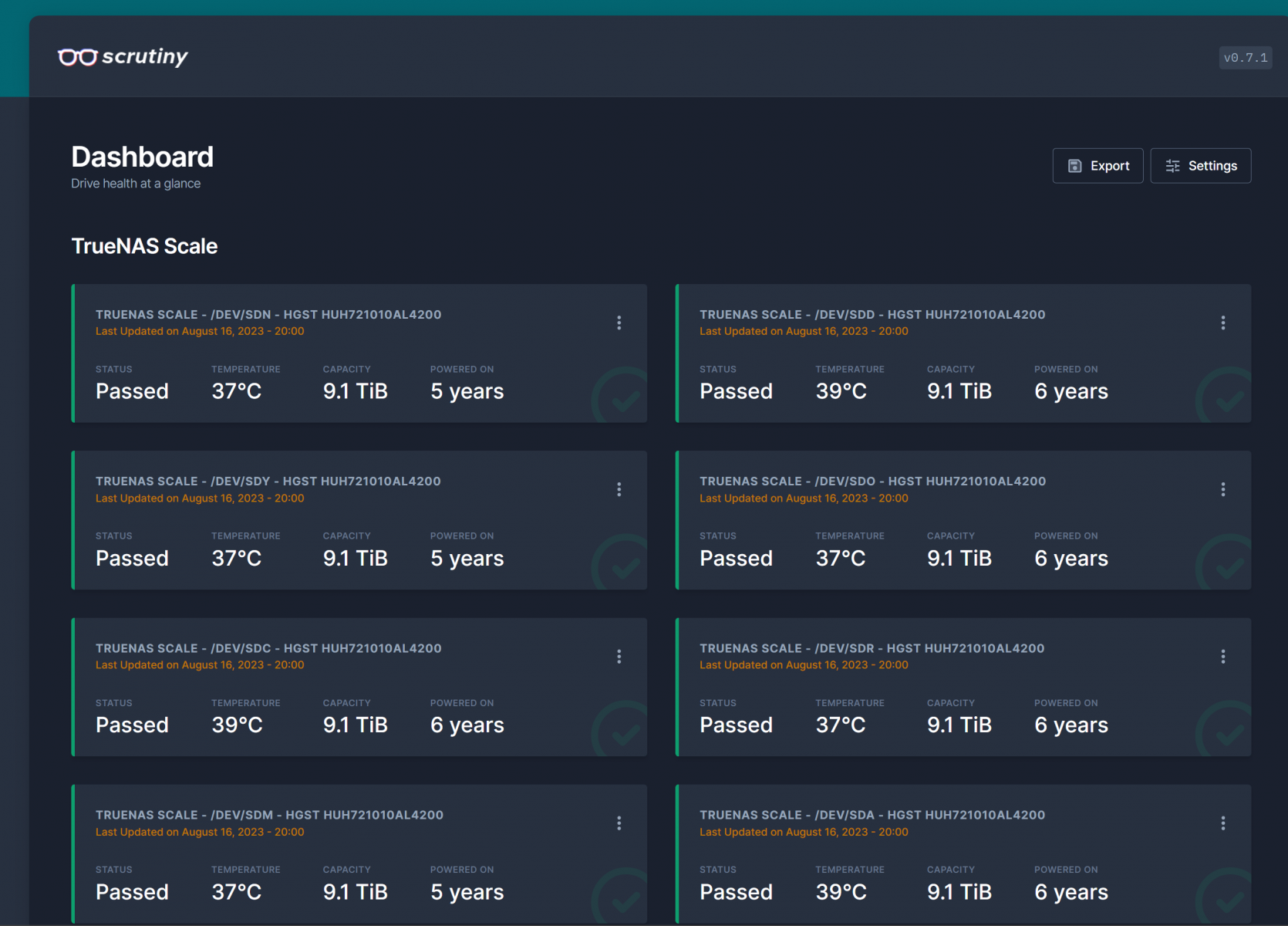Image resolution: width=1288 pixels, height=926 pixels.
Task: Click the Passed status on the /DEV/SDM card
Action: coord(132,892)
